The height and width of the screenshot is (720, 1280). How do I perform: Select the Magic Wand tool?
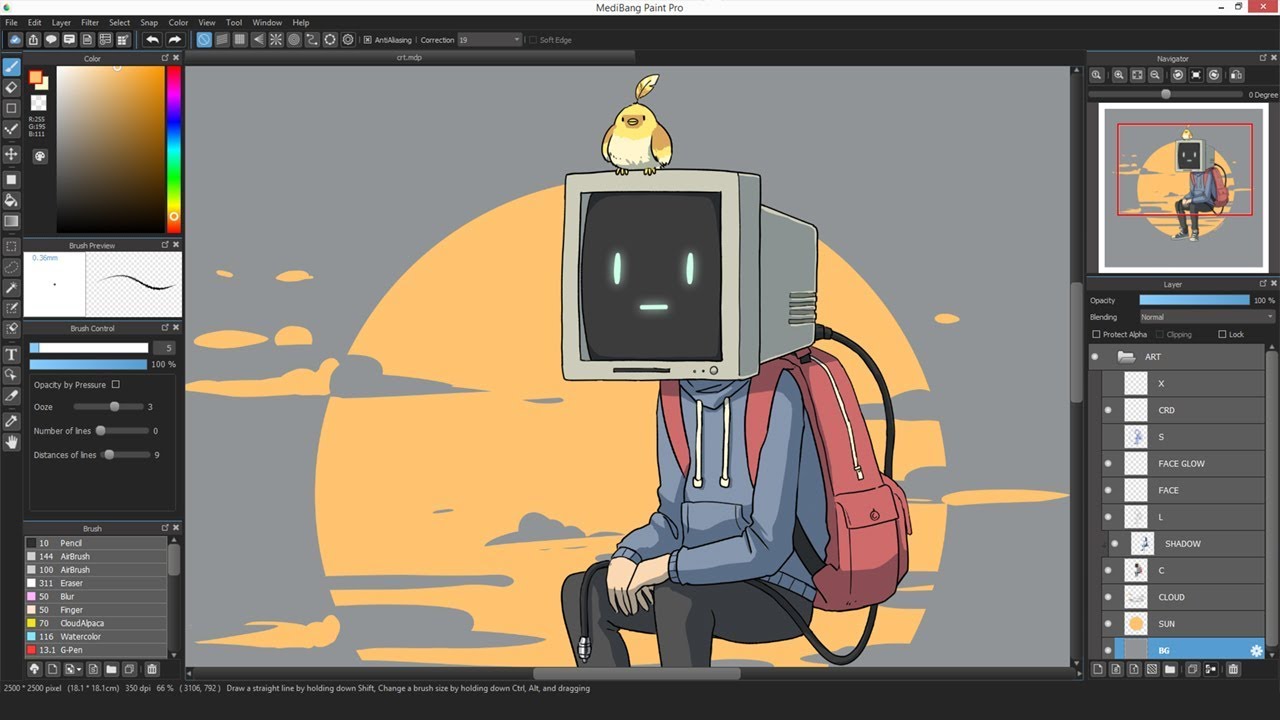click(12, 288)
